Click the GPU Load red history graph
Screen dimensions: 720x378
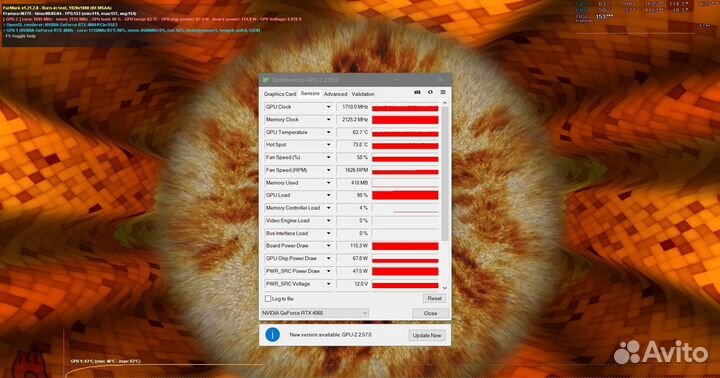[x=405, y=195]
